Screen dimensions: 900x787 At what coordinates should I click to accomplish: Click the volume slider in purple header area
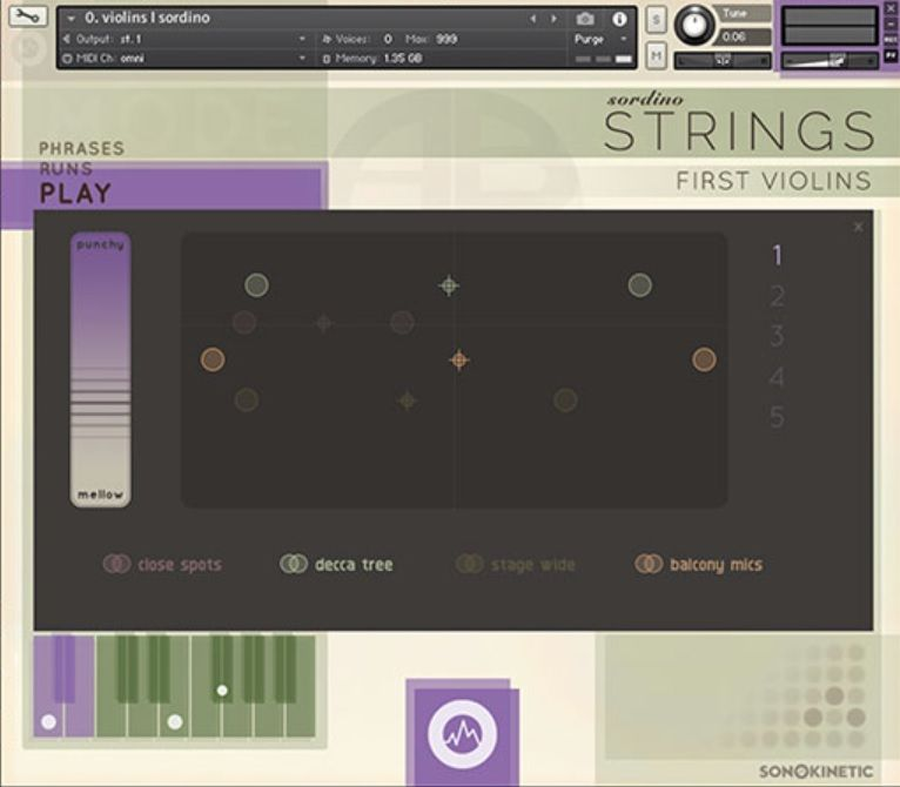830,60
